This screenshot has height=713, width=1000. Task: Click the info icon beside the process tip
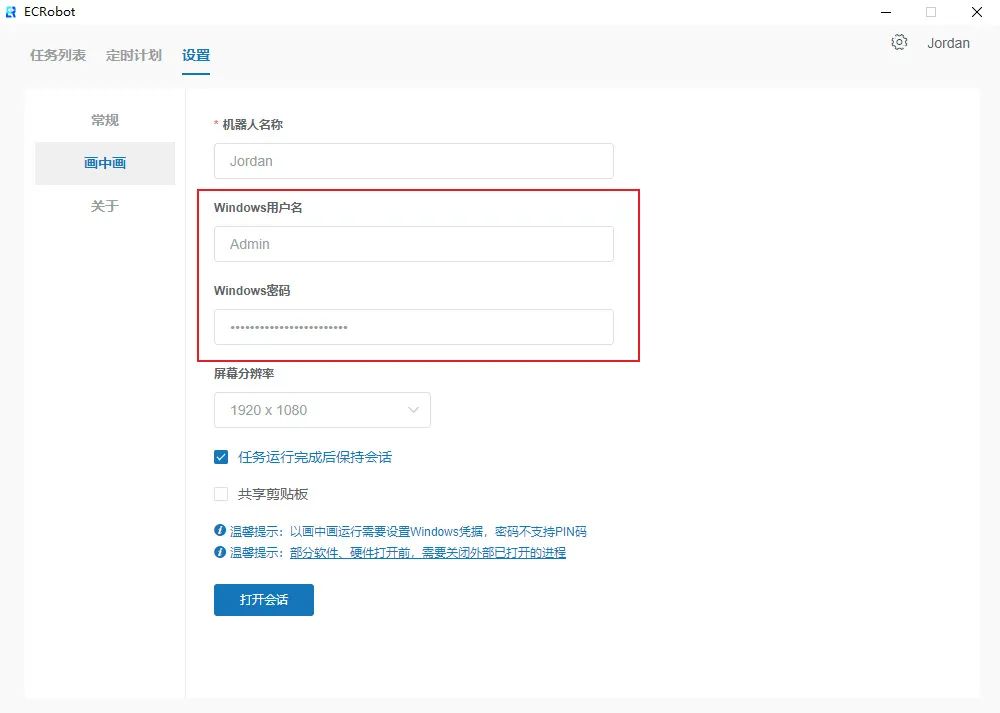click(220, 552)
